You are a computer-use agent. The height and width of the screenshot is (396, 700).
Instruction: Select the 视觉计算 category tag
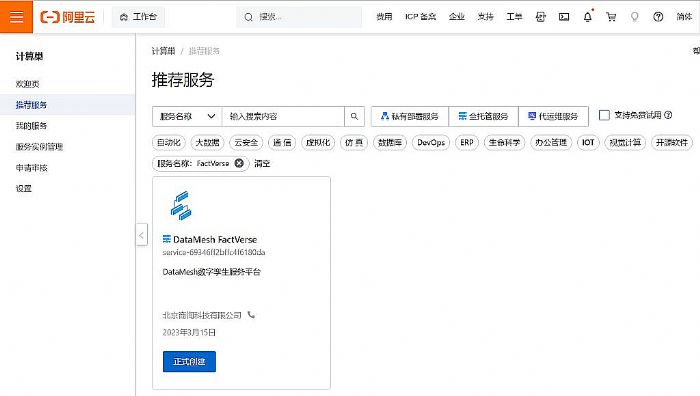tap(625, 142)
